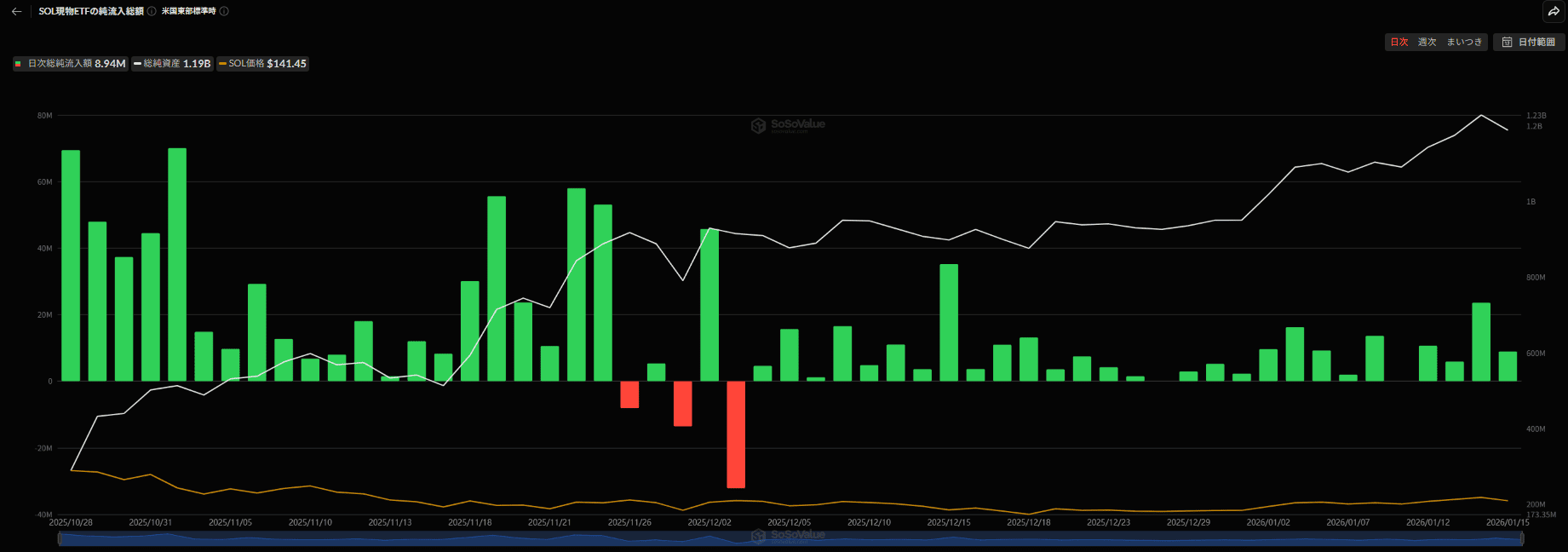Click the middle of the bottom timeline scrollbar
Screen dimensions: 1568x552
pos(790,538)
